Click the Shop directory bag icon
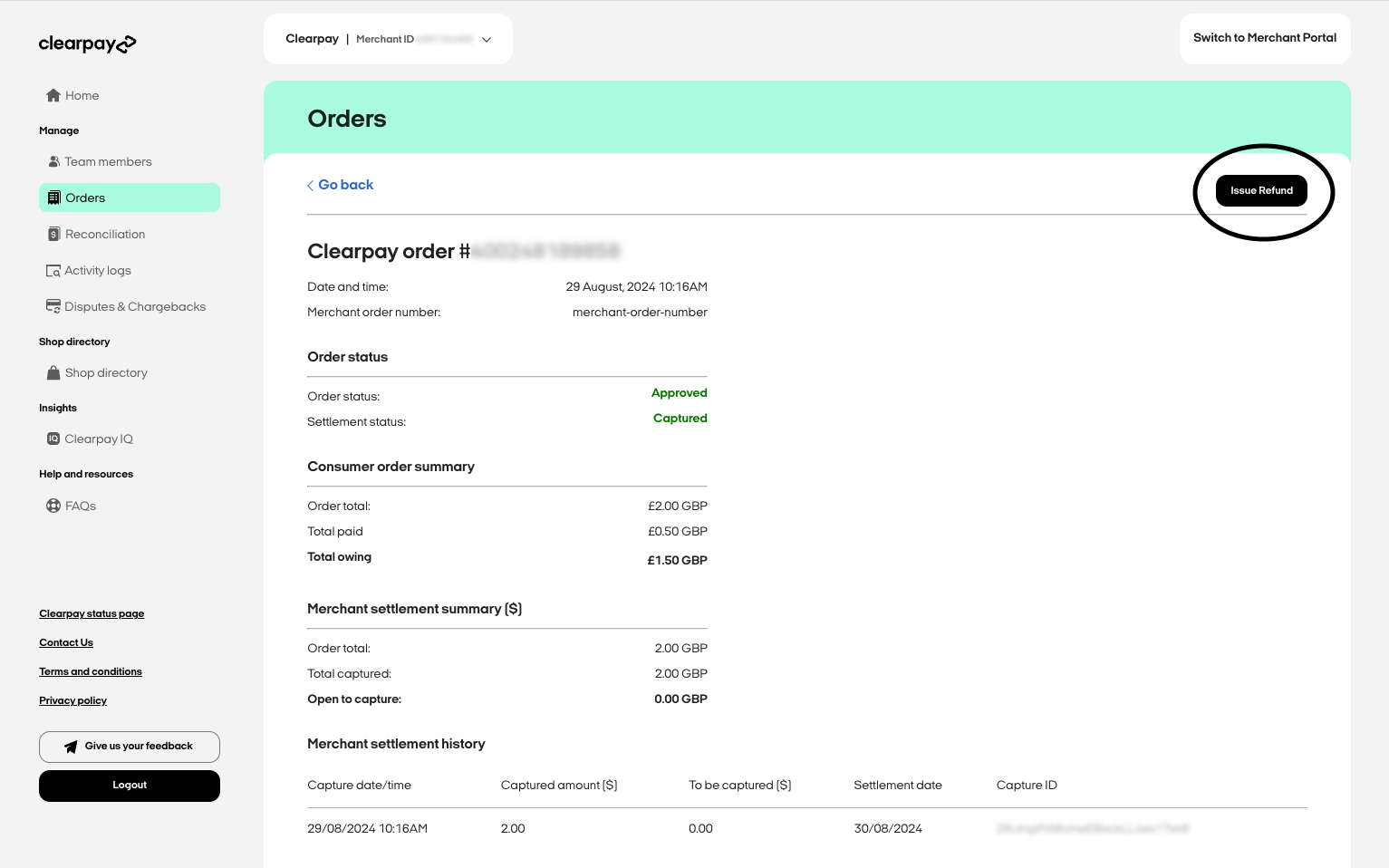 [53, 372]
